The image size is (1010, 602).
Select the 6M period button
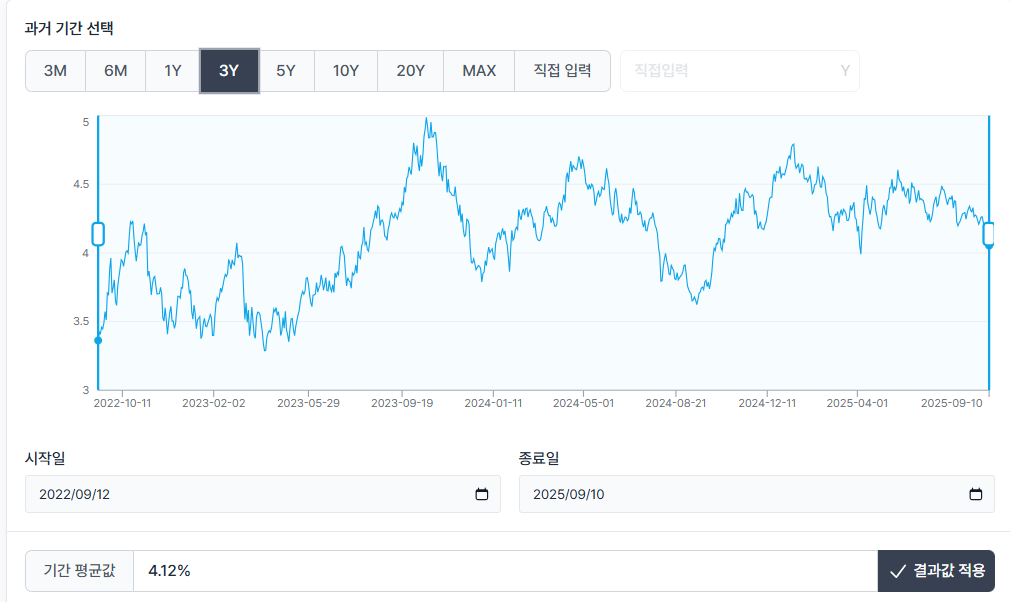115,71
